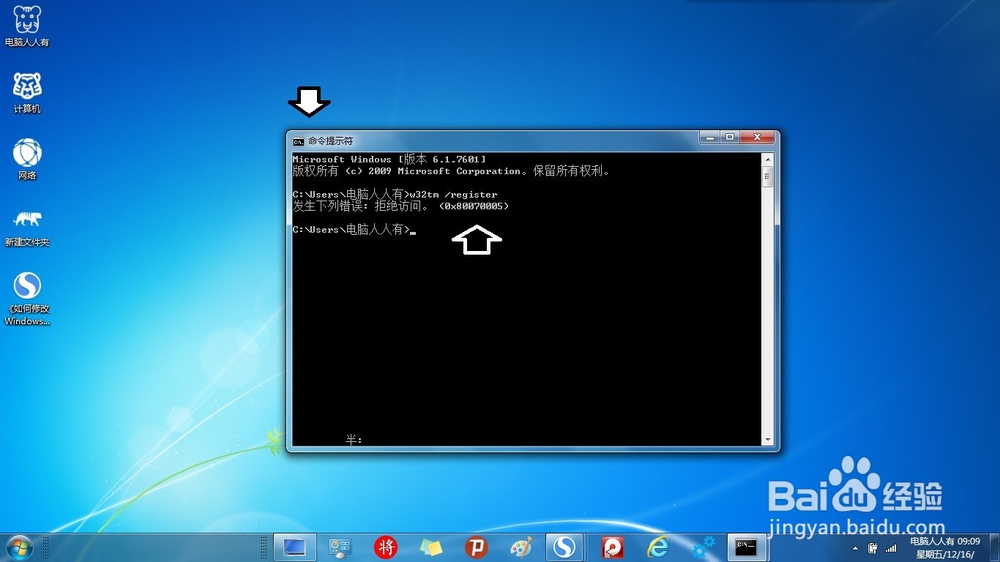Click the taskbar toolbar grip handle
The image size is (1000, 562).
(x=264, y=547)
